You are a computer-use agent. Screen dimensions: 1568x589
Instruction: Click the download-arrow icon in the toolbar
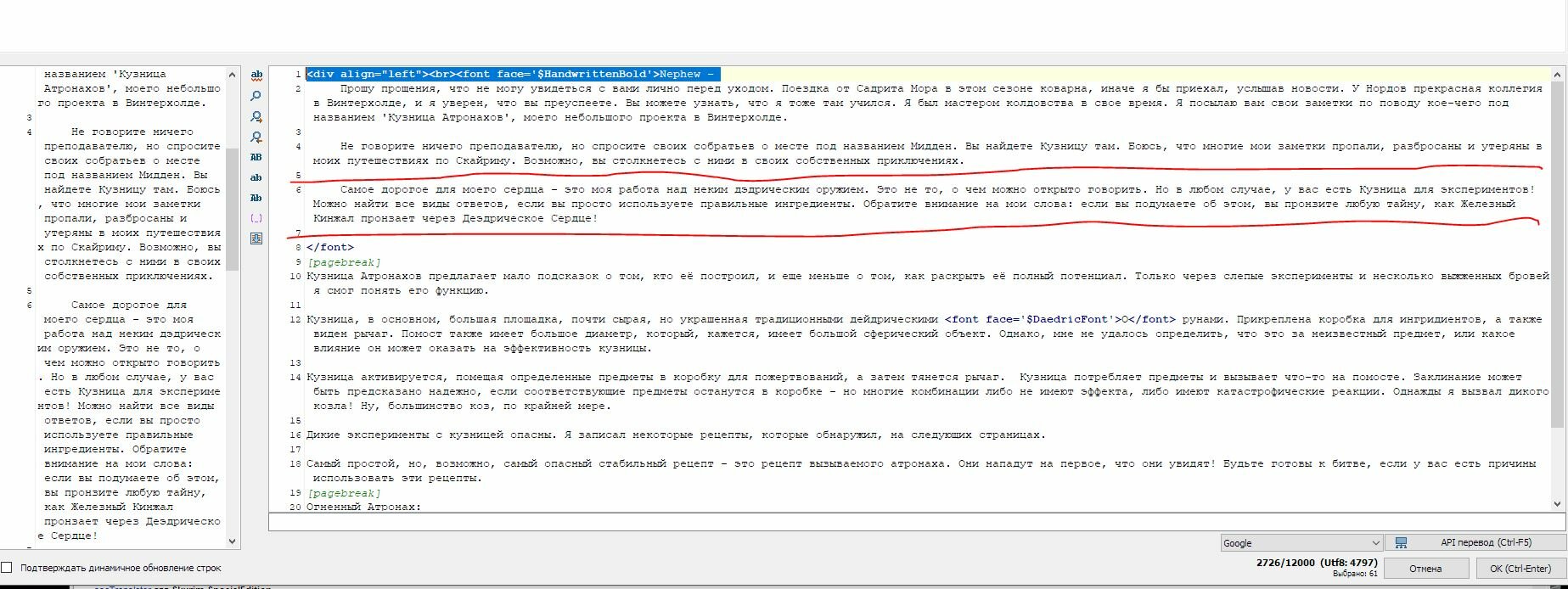(256, 238)
